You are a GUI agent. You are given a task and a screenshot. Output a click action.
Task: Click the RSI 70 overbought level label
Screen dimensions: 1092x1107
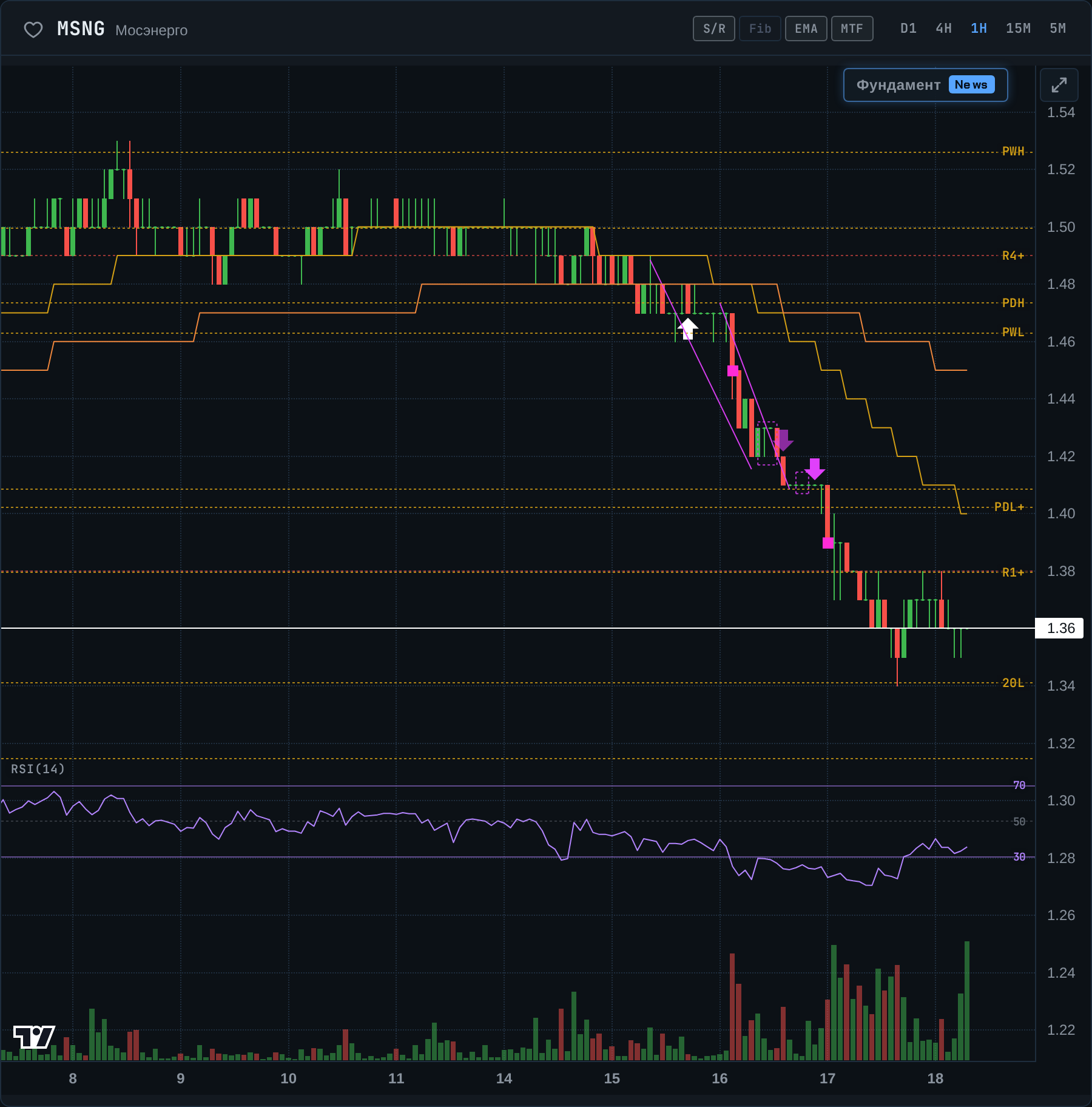[1019, 785]
